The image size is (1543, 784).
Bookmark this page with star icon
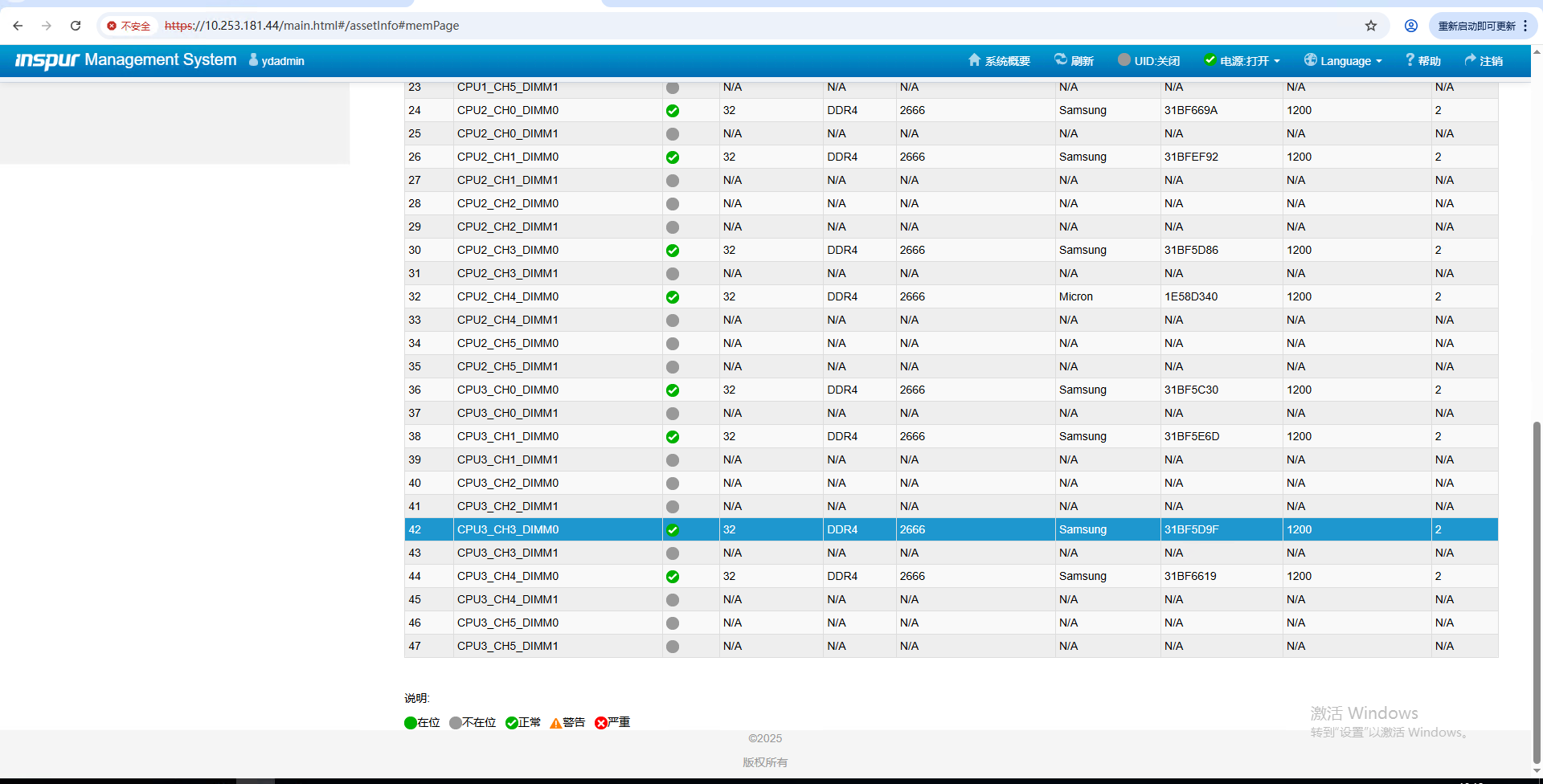pos(1371,26)
